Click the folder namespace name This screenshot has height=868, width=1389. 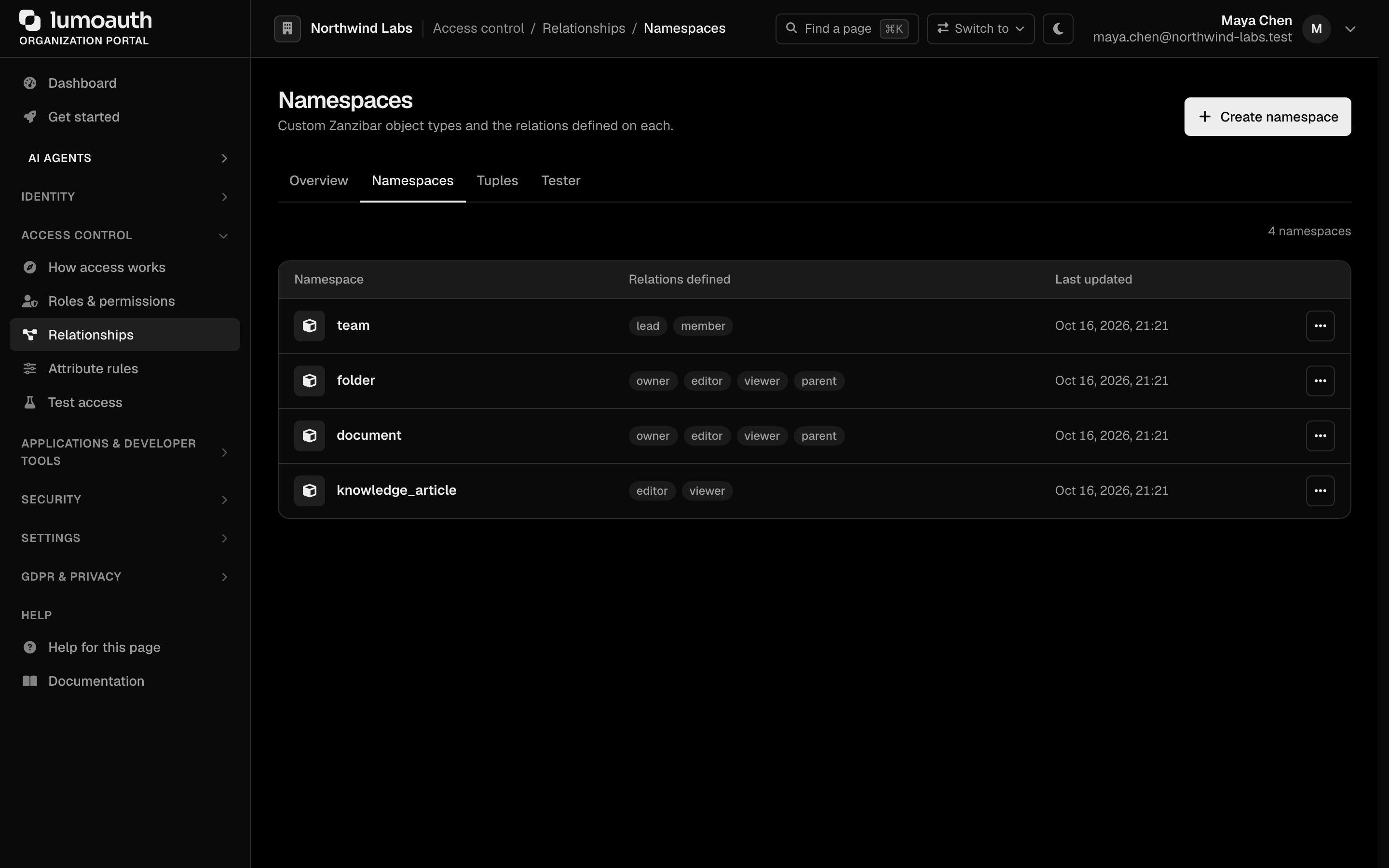(x=355, y=380)
